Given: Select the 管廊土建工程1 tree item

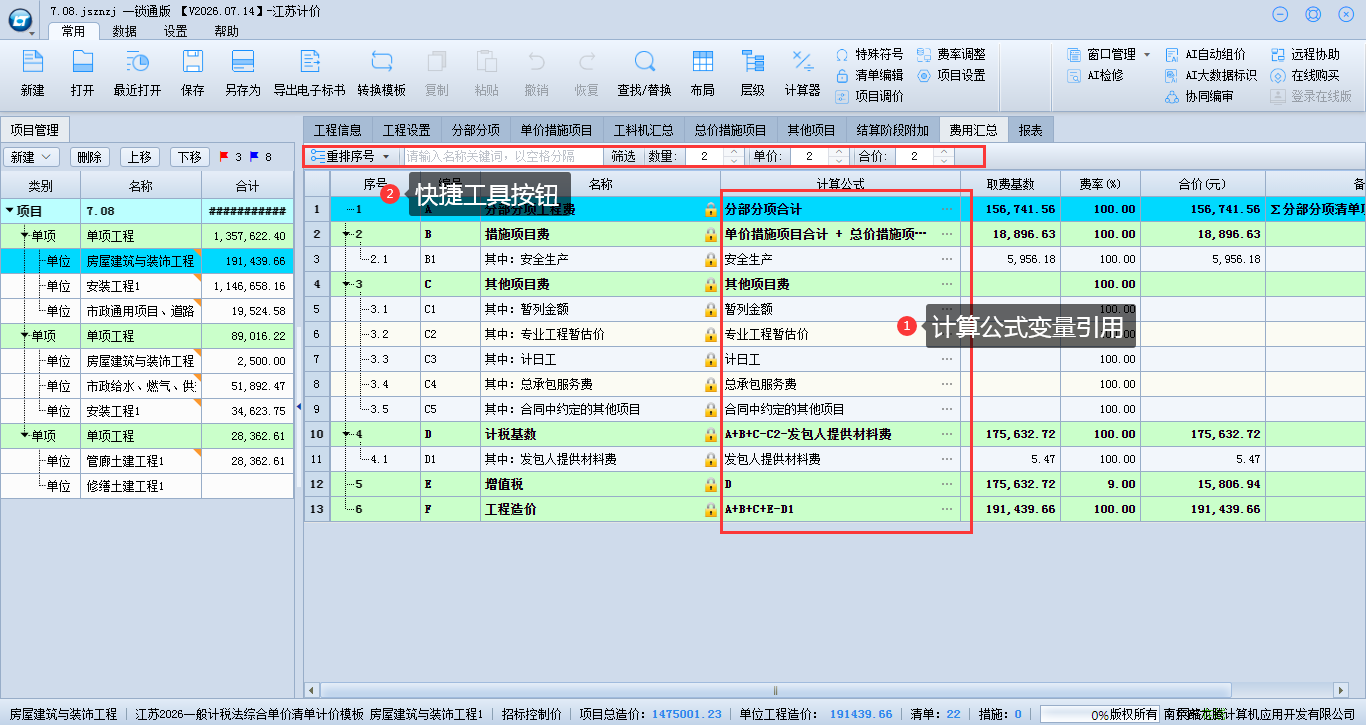Looking at the screenshot, I should click(x=147, y=461).
